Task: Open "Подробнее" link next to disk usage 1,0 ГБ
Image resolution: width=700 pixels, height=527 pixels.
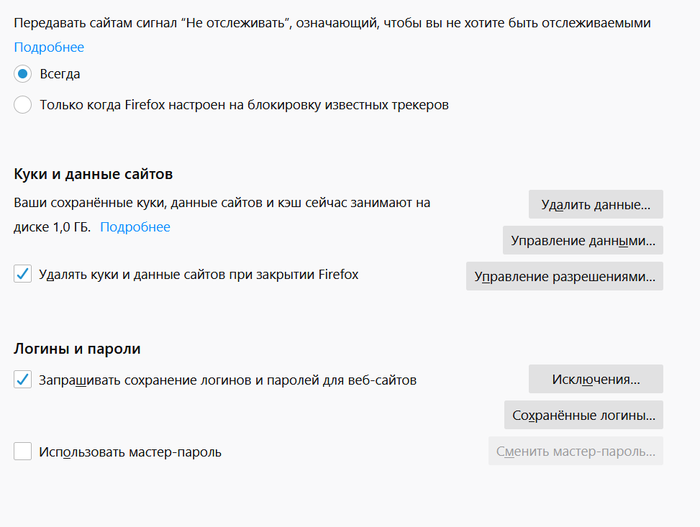Action: pos(135,227)
